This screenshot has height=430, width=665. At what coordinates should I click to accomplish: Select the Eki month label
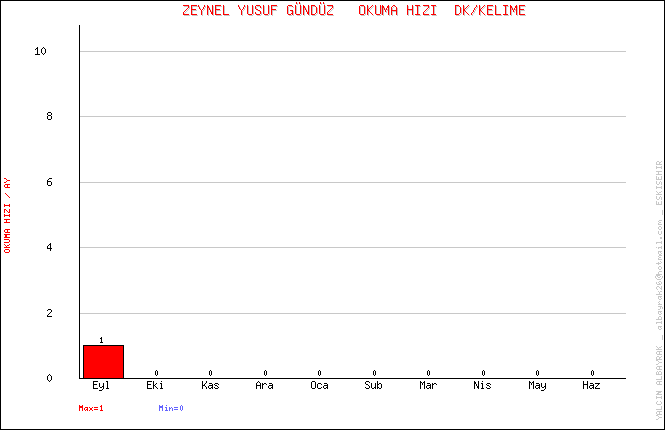point(156,385)
